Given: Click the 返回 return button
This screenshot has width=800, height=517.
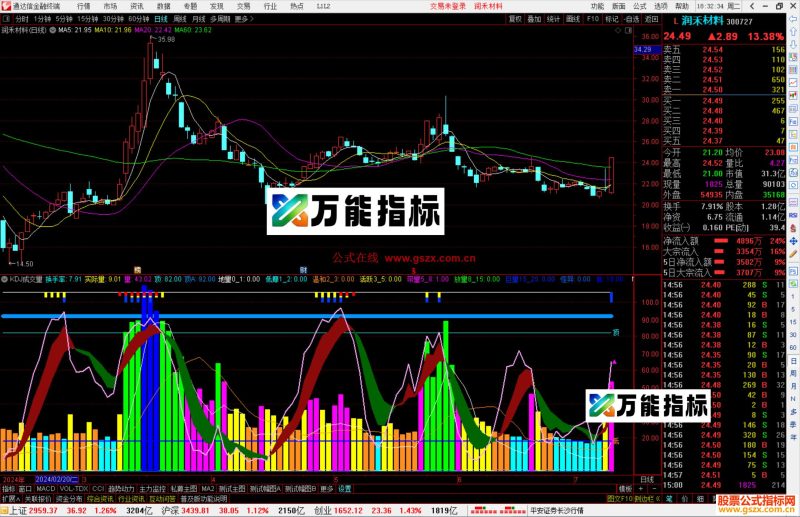Looking at the screenshot, I should click(652, 19).
